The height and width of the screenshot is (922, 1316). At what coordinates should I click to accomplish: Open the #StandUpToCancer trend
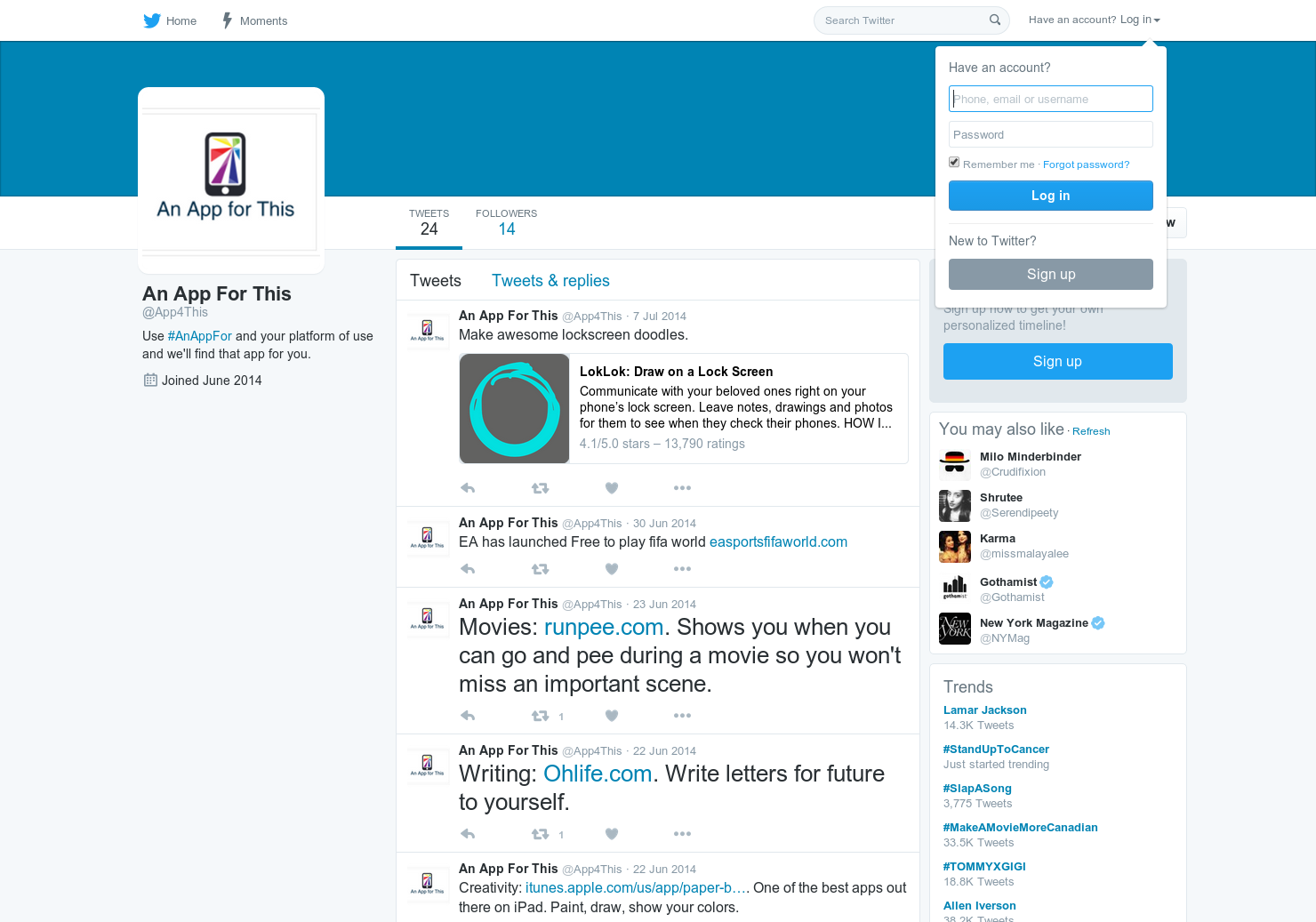pyautogui.click(x=996, y=750)
